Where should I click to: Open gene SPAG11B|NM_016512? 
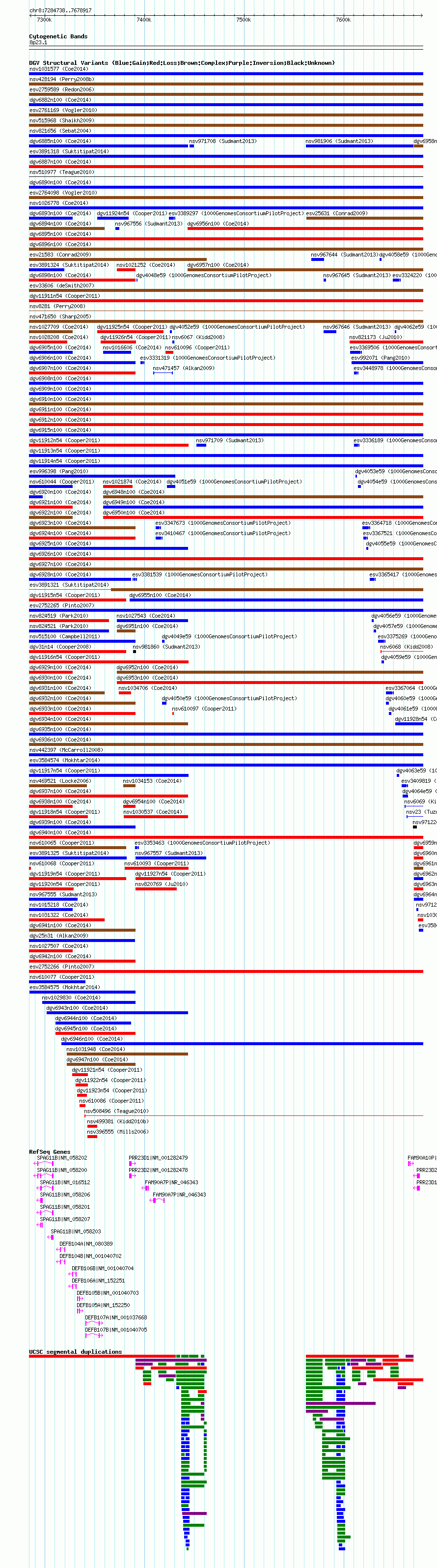[x=65, y=1183]
